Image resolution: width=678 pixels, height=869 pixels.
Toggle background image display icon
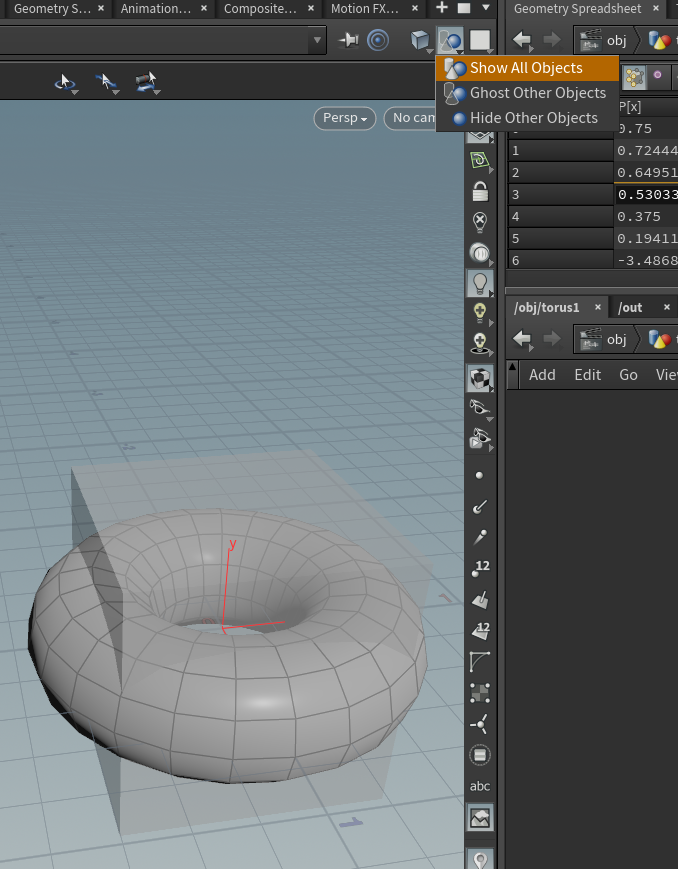pos(480,818)
